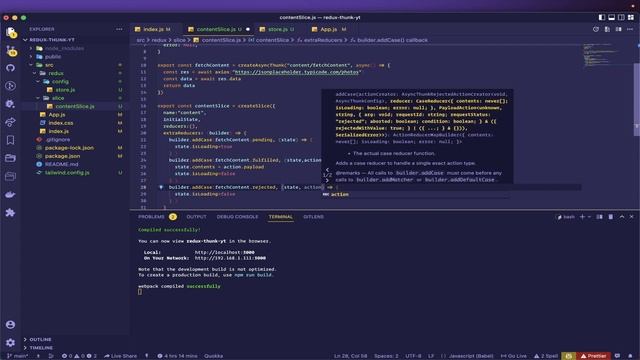This screenshot has height=360, width=640.
Task: Click Go Live in status bar
Action: point(513,356)
